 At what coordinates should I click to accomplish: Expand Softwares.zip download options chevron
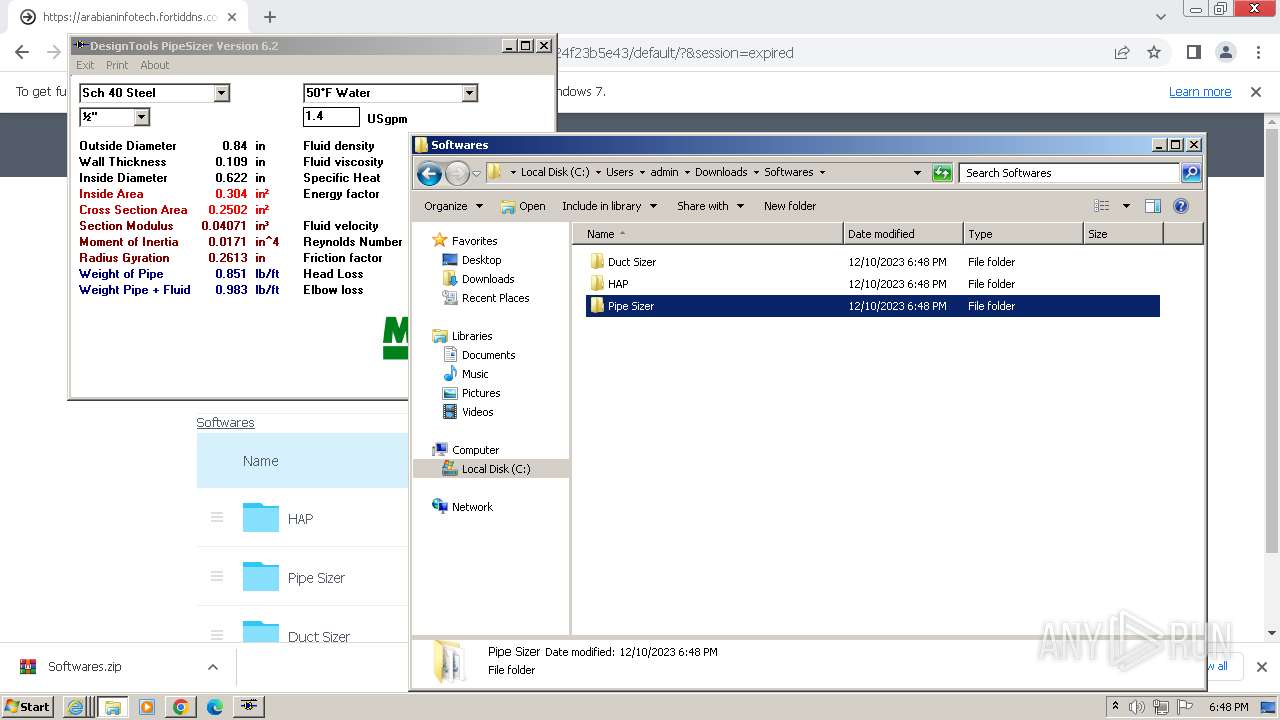coord(213,667)
